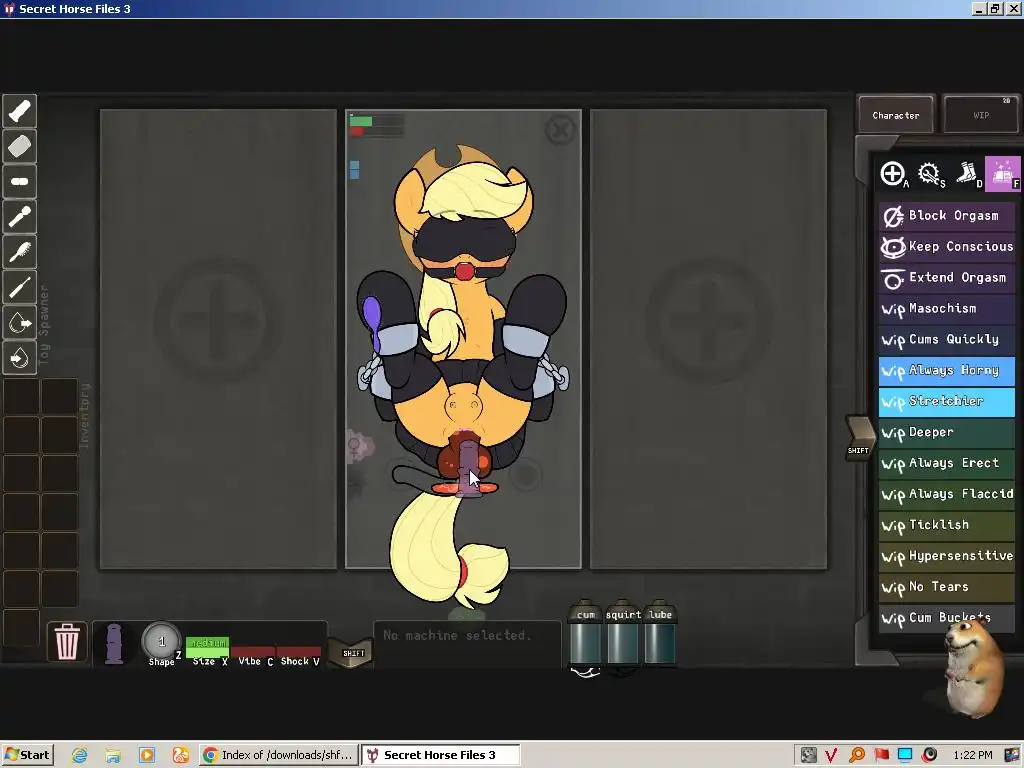Toggle the Keep Conscious option
The height and width of the screenshot is (768, 1024).
pyautogui.click(x=946, y=247)
